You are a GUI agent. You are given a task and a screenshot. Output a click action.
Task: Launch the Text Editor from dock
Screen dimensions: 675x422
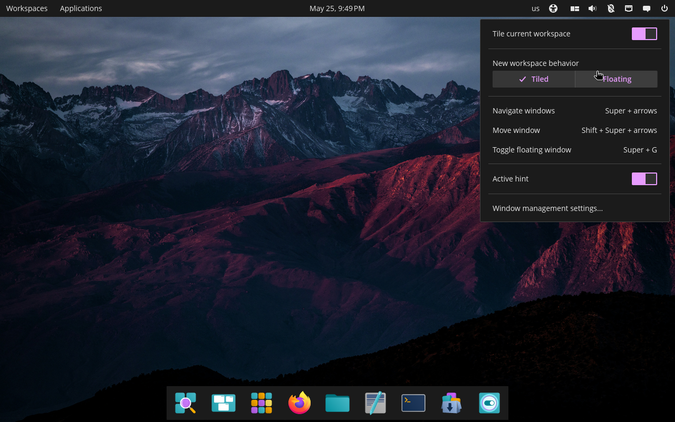pyautogui.click(x=375, y=403)
